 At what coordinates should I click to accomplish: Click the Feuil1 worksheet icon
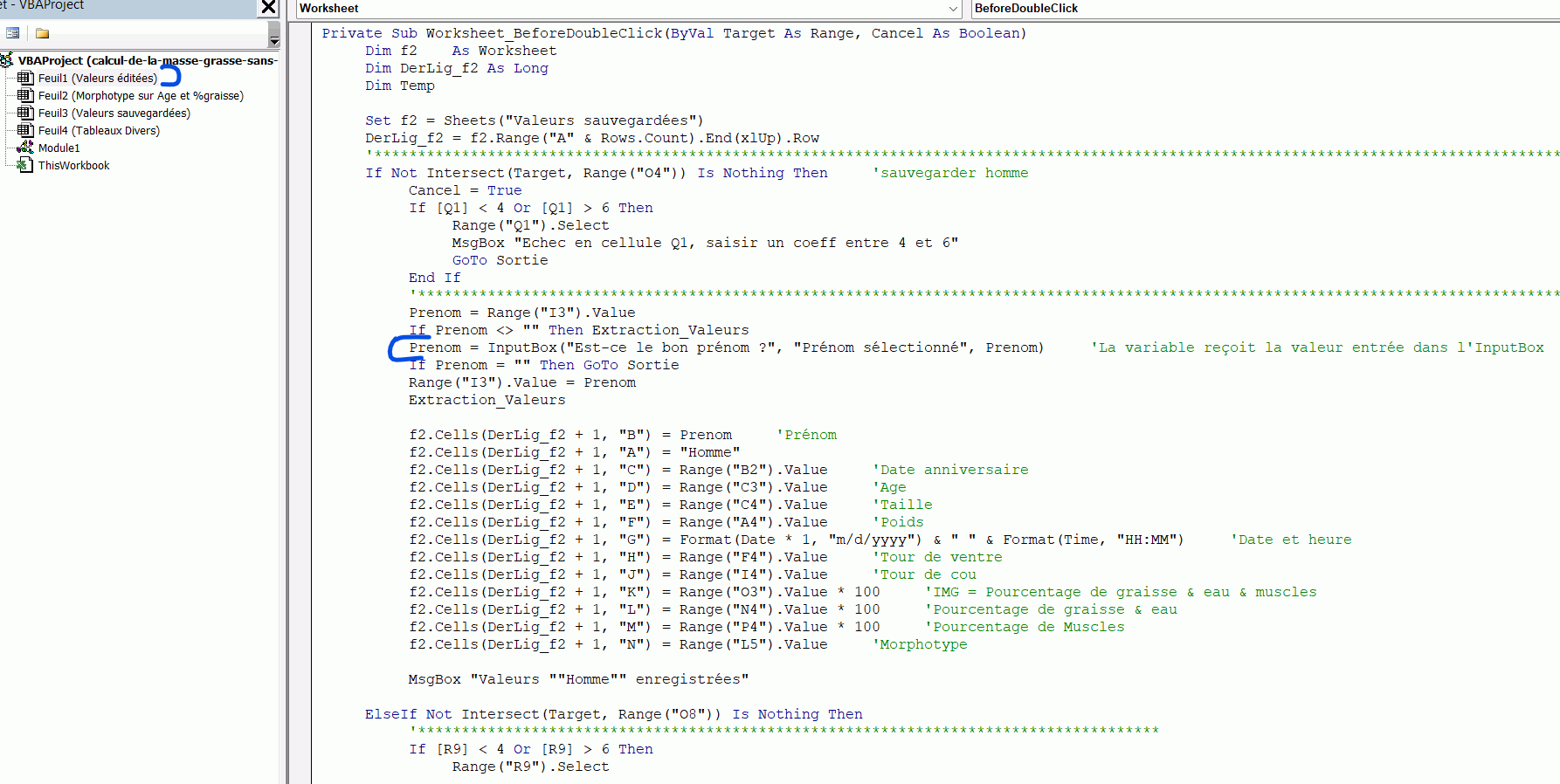pos(25,79)
